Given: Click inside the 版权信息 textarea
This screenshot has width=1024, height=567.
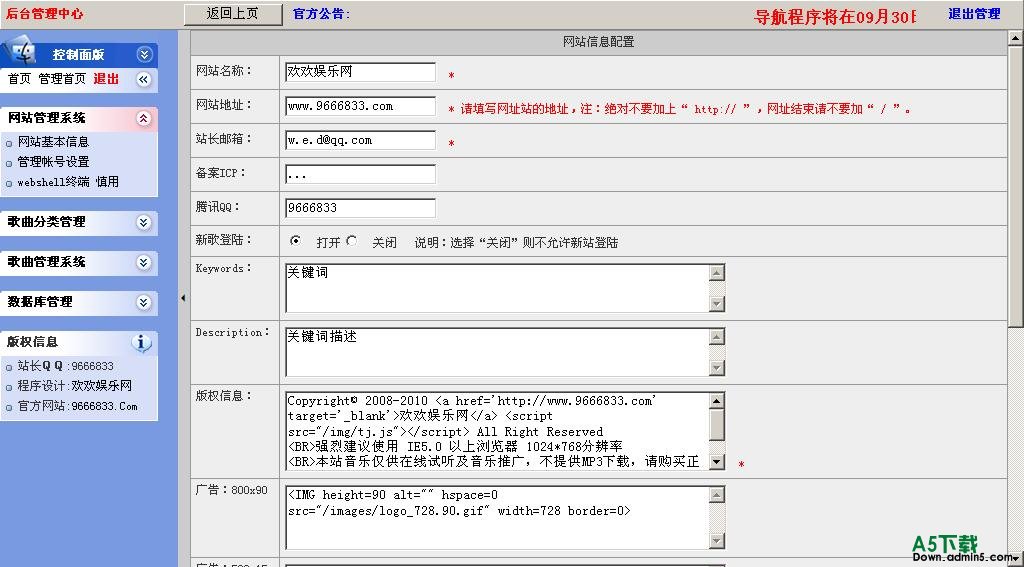Looking at the screenshot, I should click(498, 431).
